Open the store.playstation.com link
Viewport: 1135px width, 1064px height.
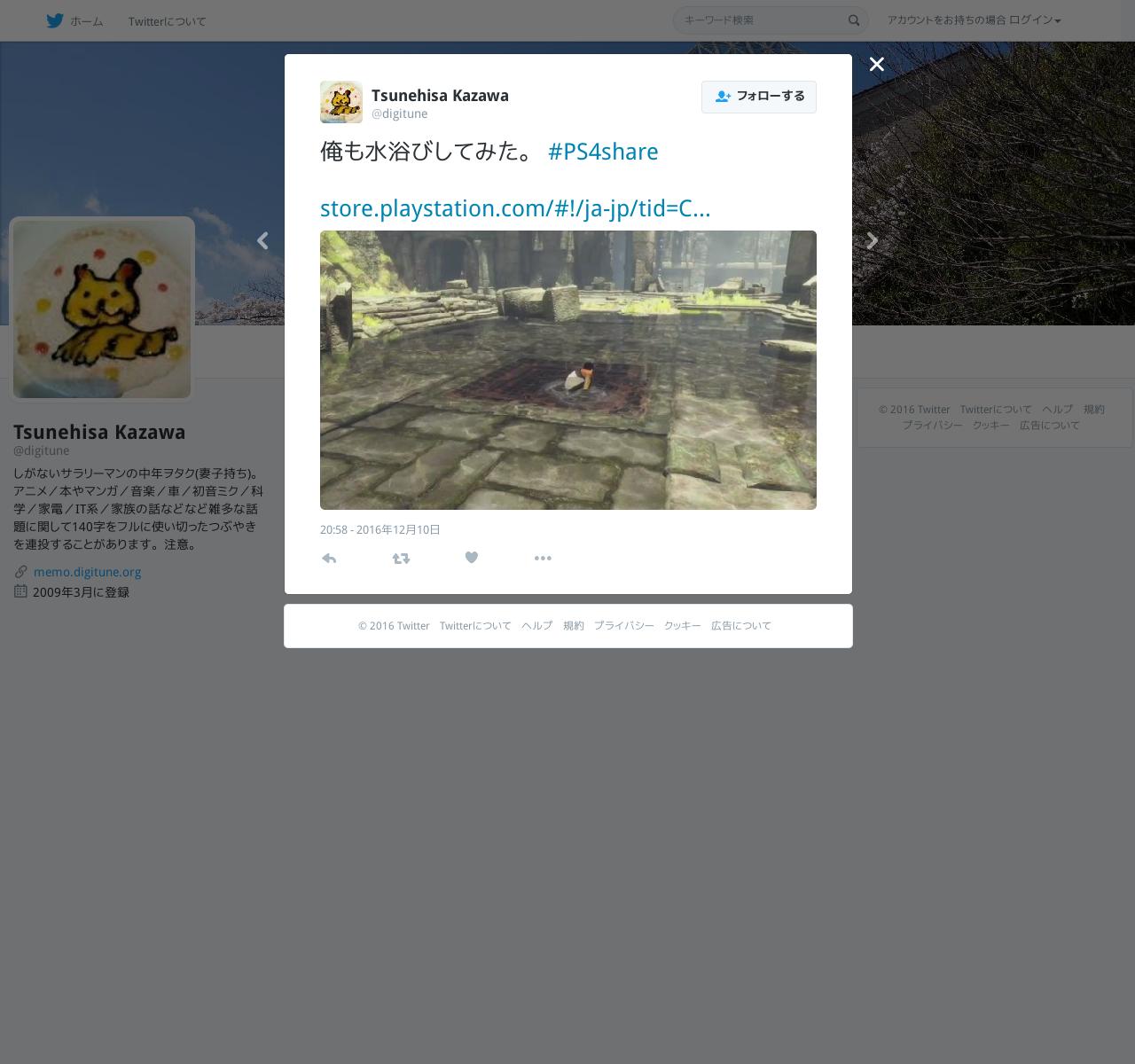coord(515,208)
